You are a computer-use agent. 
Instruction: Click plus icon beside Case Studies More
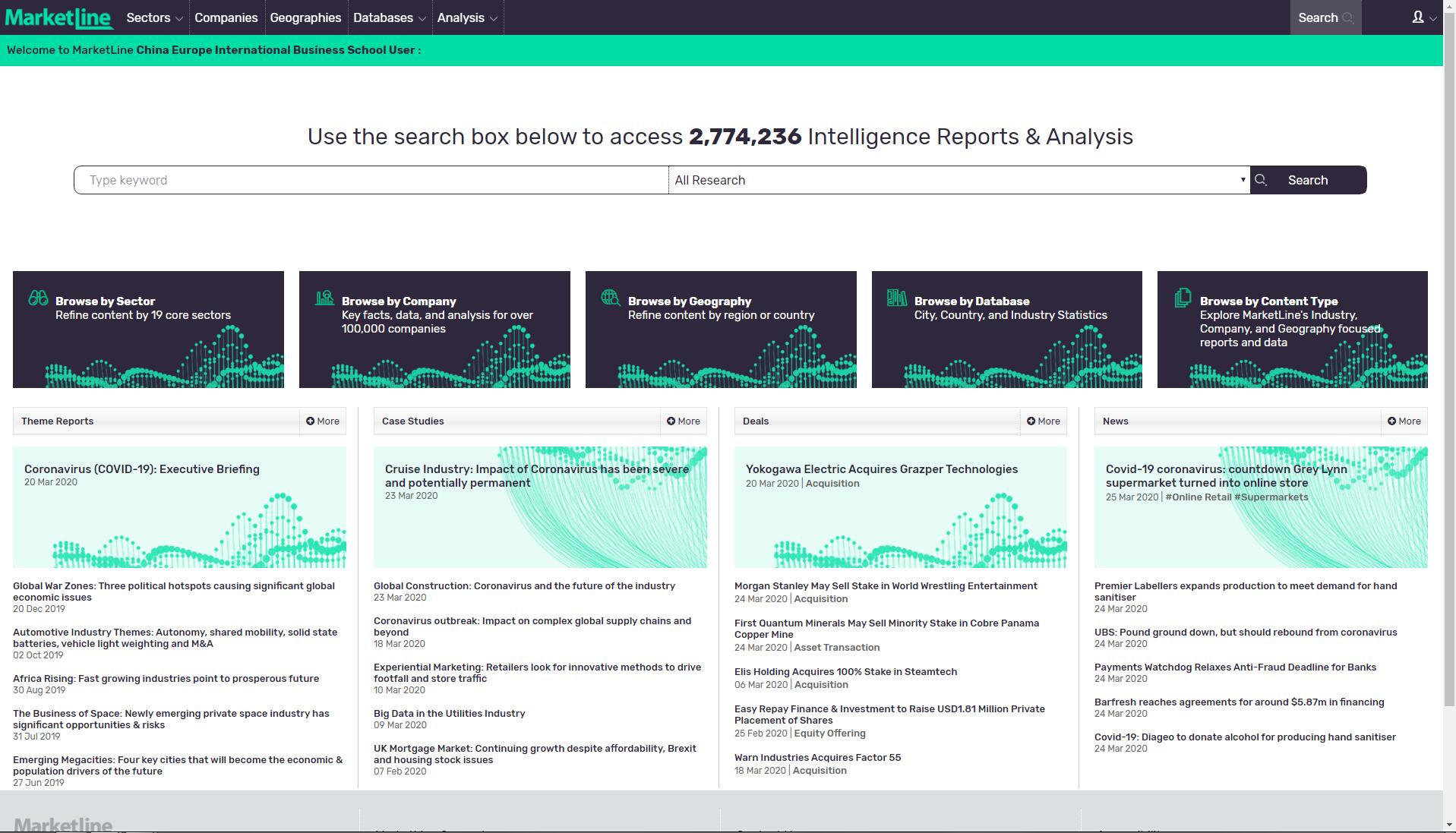click(x=671, y=421)
